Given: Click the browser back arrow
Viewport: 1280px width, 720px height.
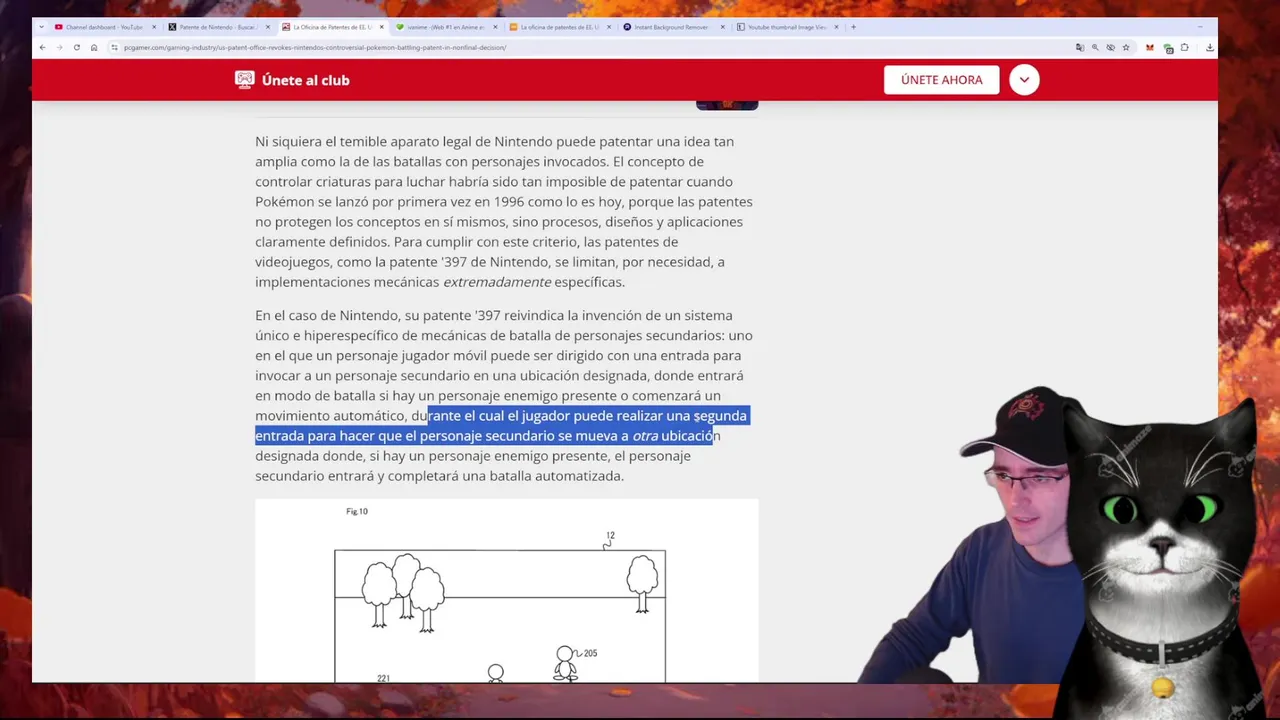Looking at the screenshot, I should coord(42,47).
